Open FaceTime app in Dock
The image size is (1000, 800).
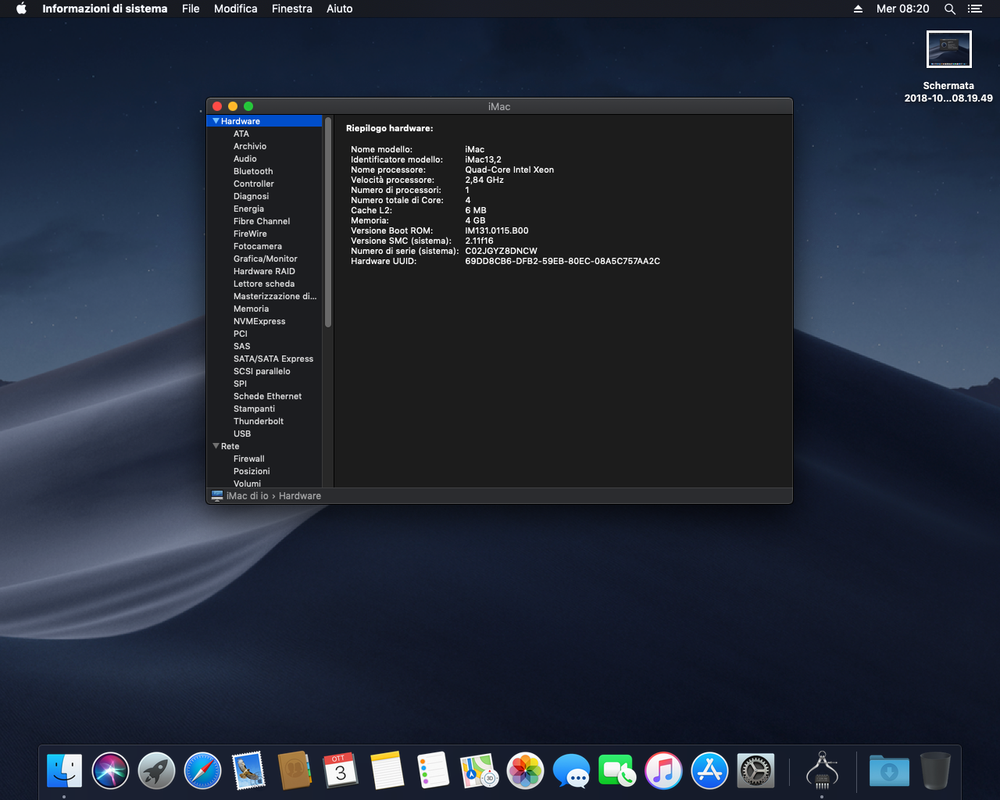coord(617,771)
